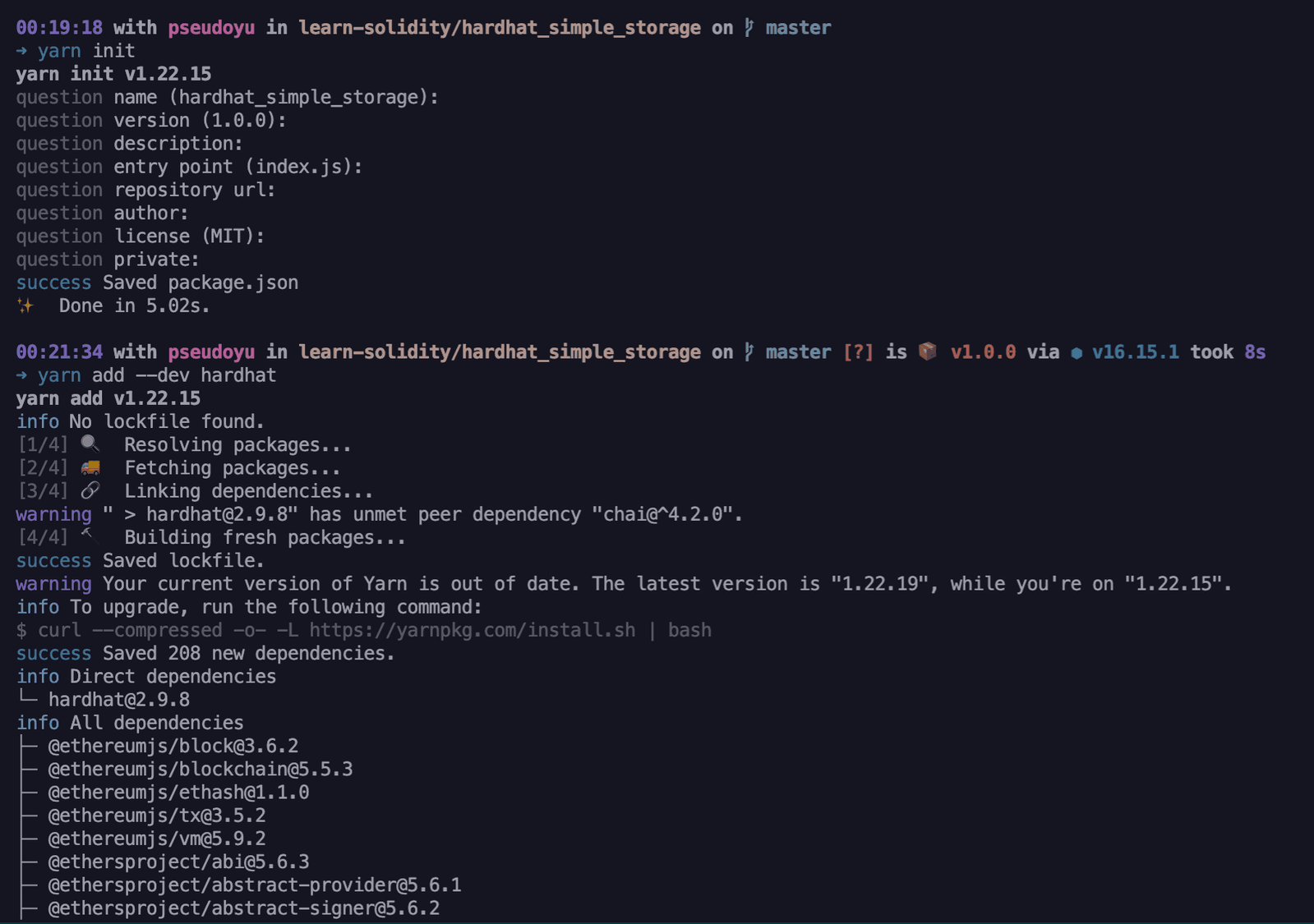Open the yarnpkg.com/install.sh URL
The height and width of the screenshot is (924, 1314).
[473, 630]
